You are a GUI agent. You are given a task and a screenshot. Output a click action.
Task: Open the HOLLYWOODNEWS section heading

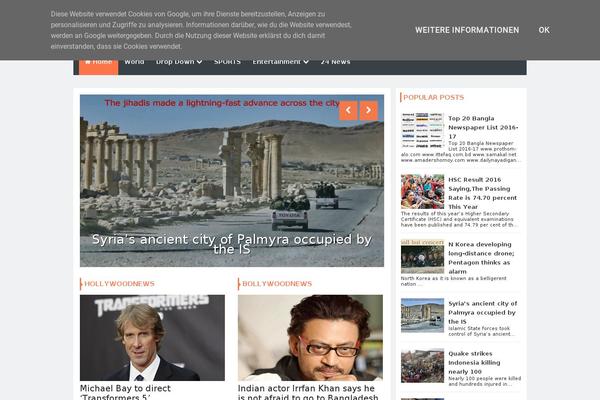click(119, 284)
